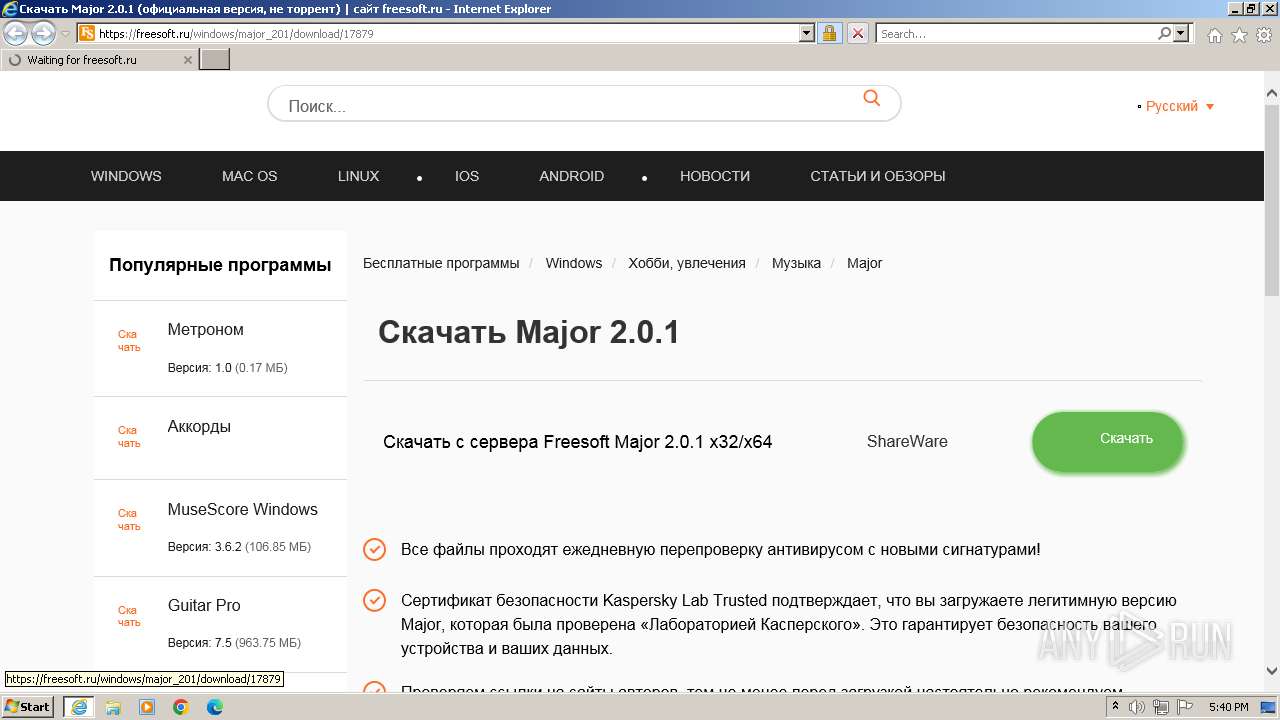Click the Скачать link beside Guitar Pro
Viewport: 1280px width, 720px height.
[x=129, y=616]
